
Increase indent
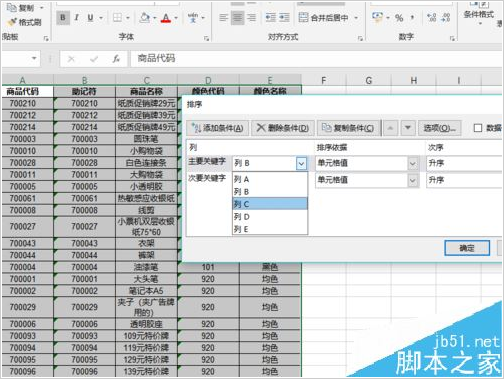click(x=284, y=17)
